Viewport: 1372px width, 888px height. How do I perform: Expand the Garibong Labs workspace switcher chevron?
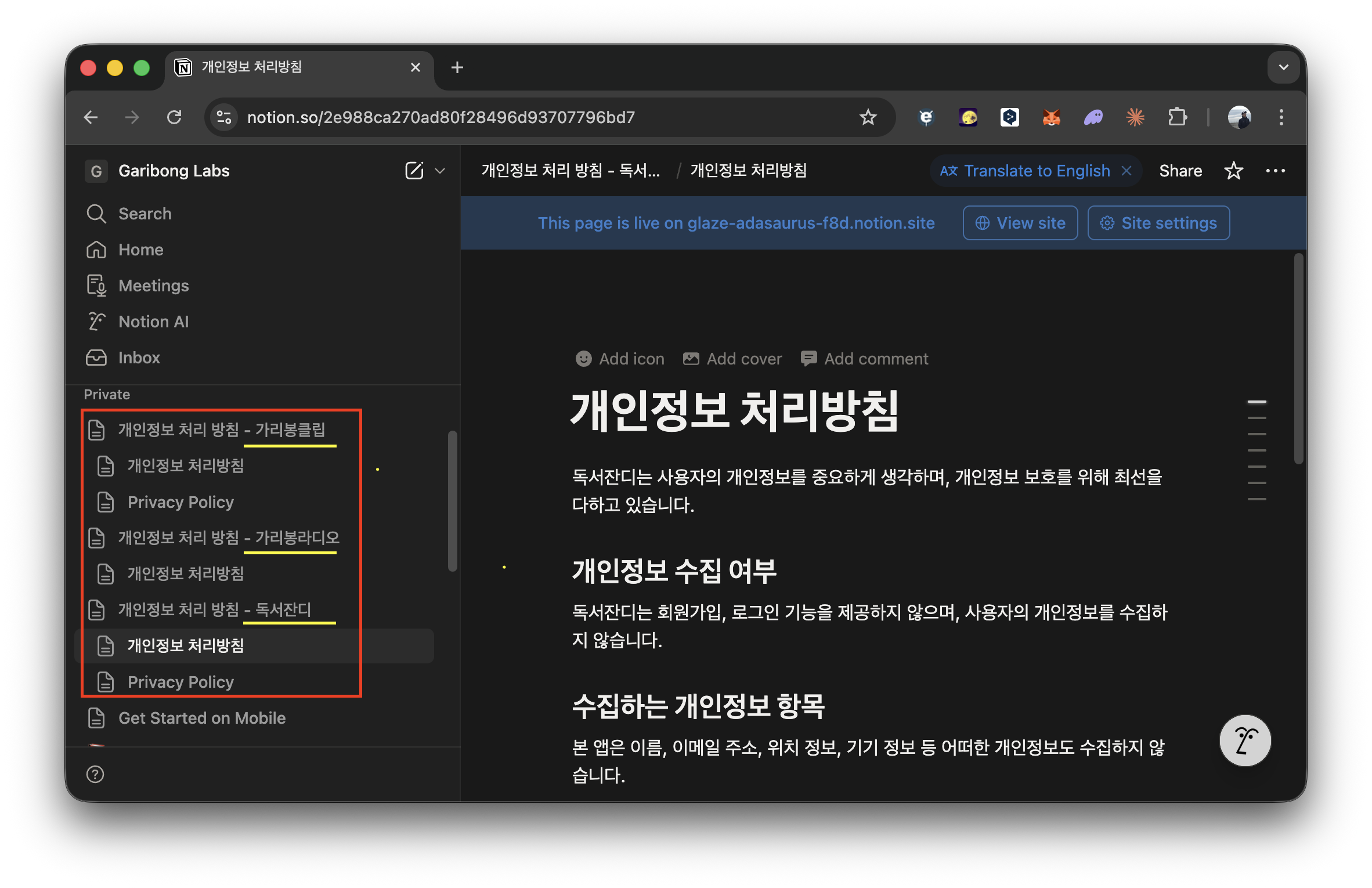tap(440, 171)
